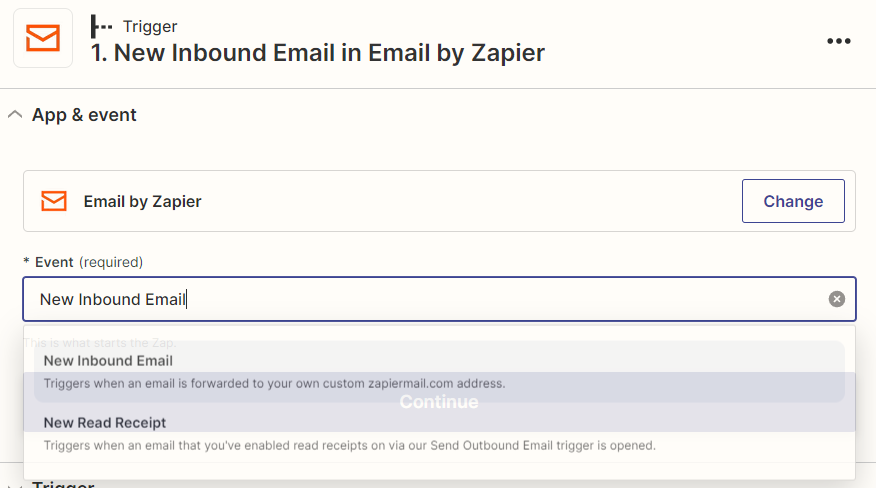This screenshot has height=488, width=876.
Task: Click the Trigger label above the step title
Action: 150,26
